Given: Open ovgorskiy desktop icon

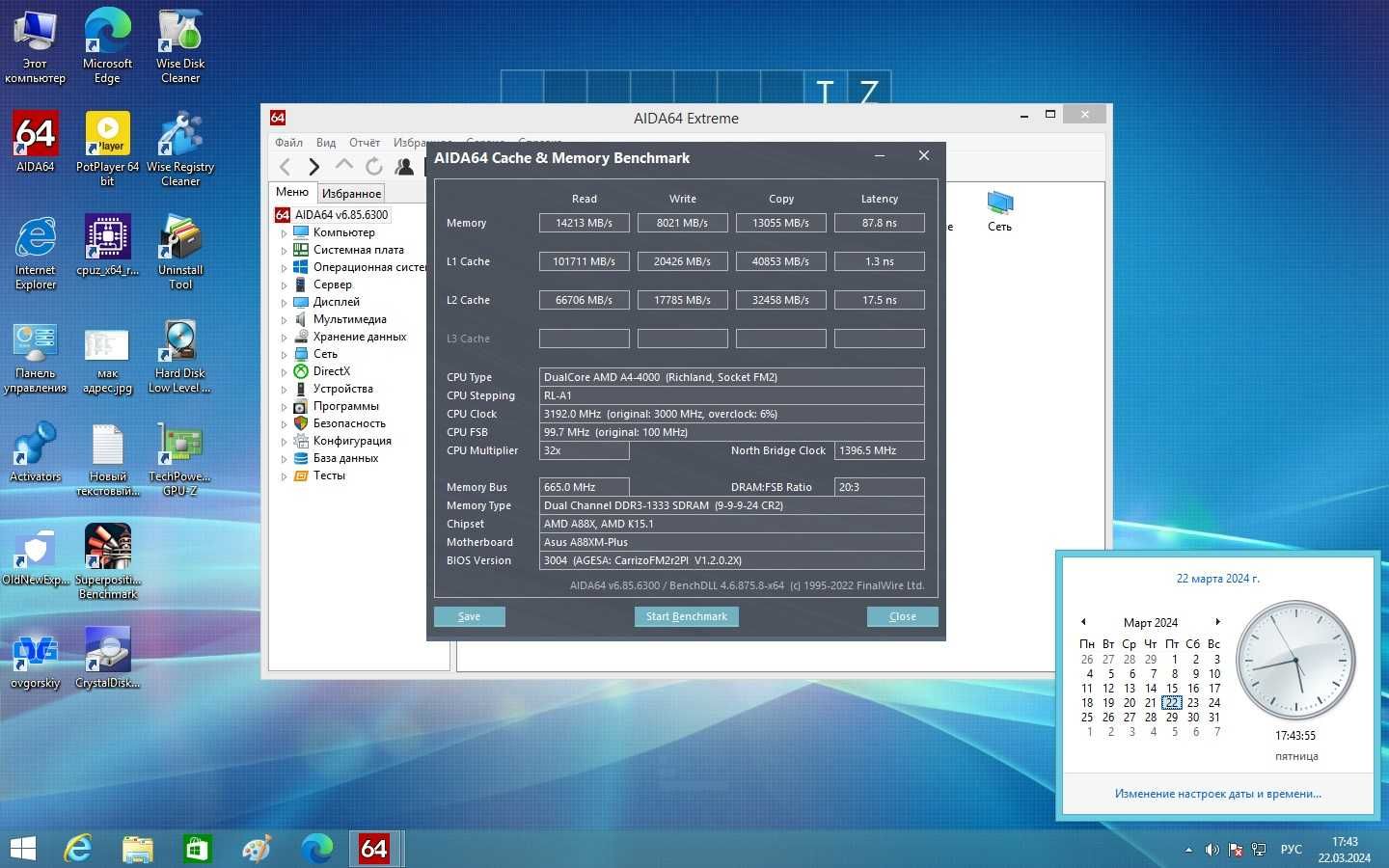Looking at the screenshot, I should click(36, 658).
